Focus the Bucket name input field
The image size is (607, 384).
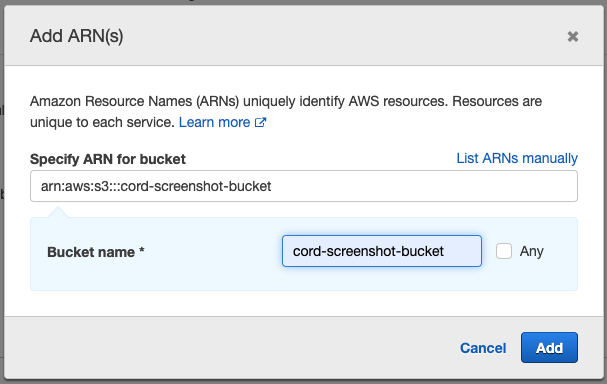coord(382,251)
